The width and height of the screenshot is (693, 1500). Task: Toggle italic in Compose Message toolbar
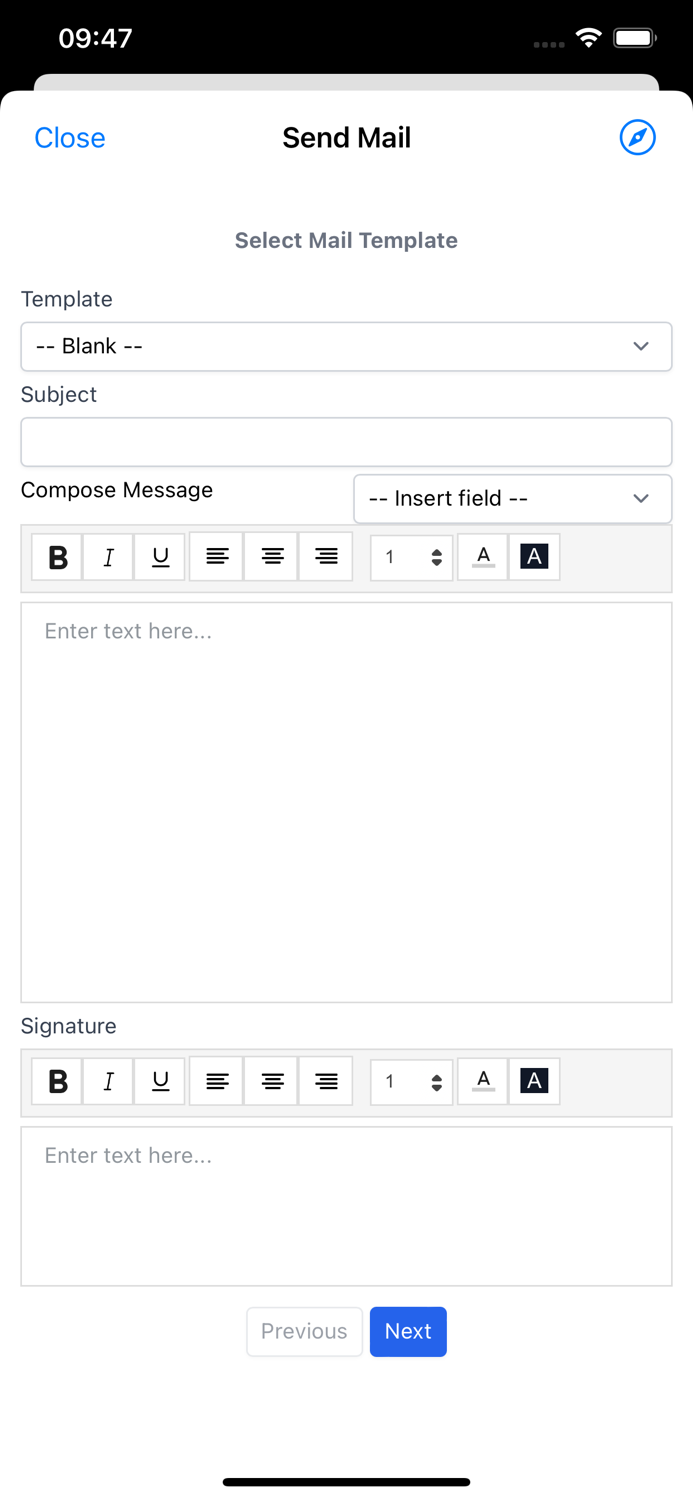[108, 557]
